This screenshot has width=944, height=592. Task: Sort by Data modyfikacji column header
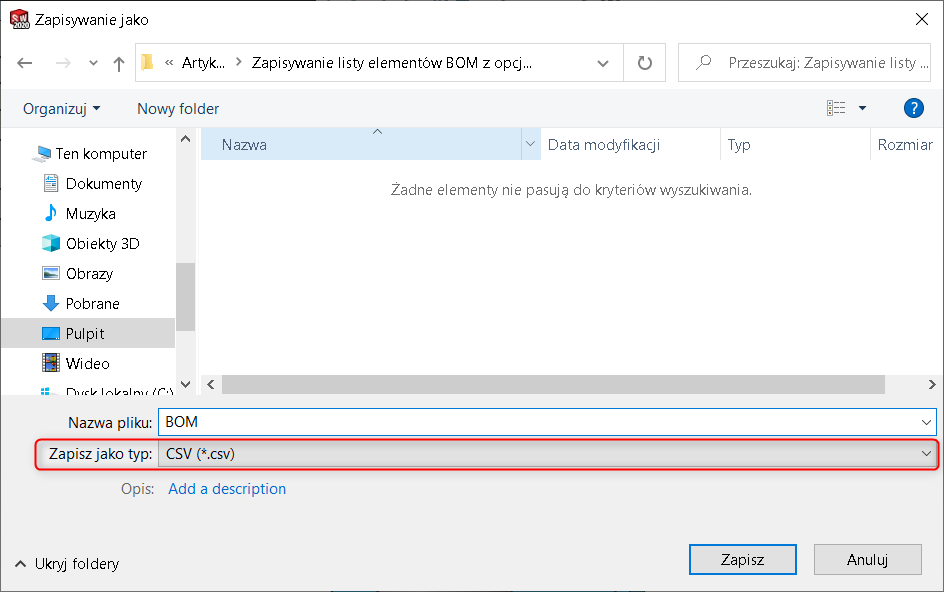pos(604,145)
